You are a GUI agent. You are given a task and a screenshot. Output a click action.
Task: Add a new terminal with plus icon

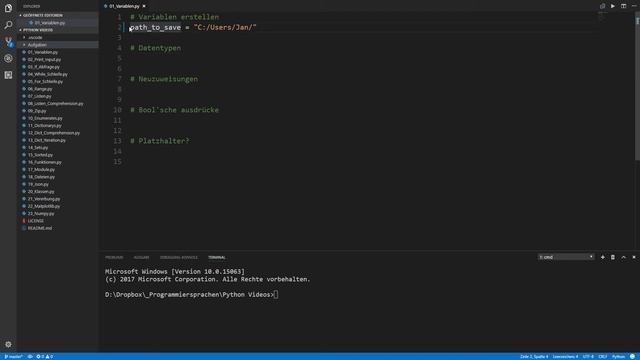[602, 257]
